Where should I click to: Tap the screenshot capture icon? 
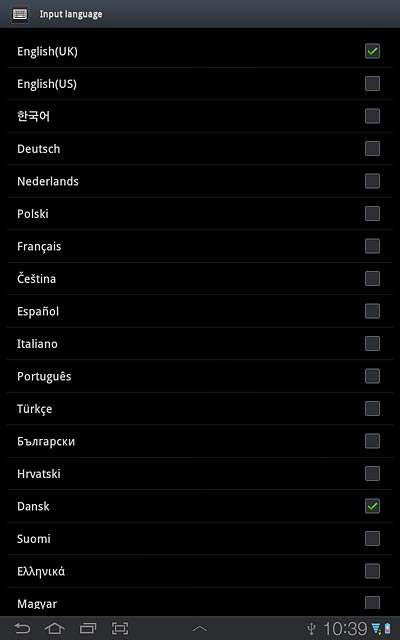(x=120, y=628)
